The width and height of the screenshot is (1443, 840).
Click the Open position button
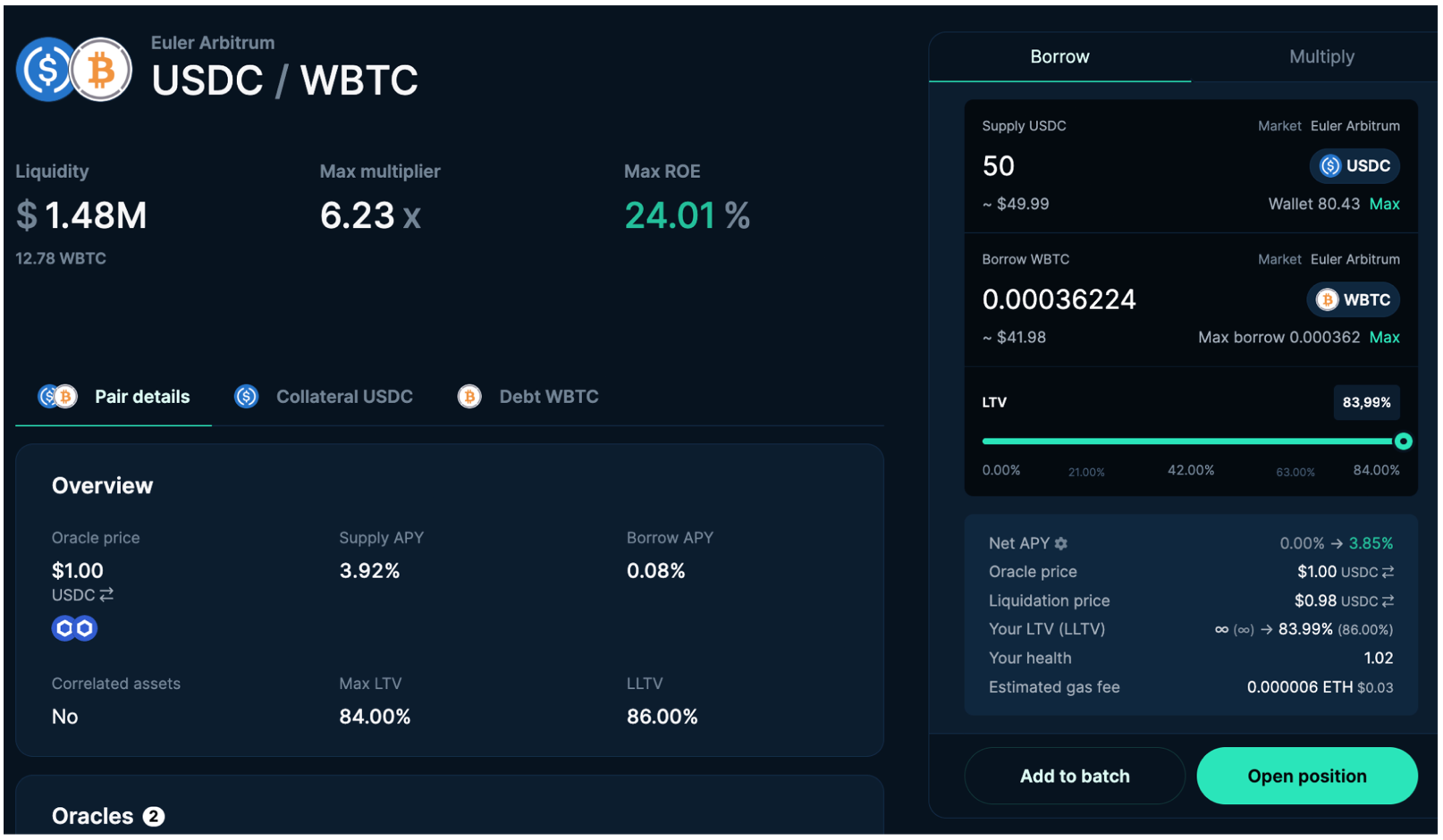1306,777
